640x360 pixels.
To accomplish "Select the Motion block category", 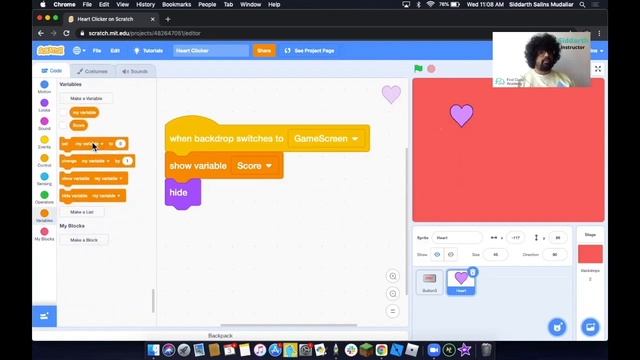I will tap(44, 87).
